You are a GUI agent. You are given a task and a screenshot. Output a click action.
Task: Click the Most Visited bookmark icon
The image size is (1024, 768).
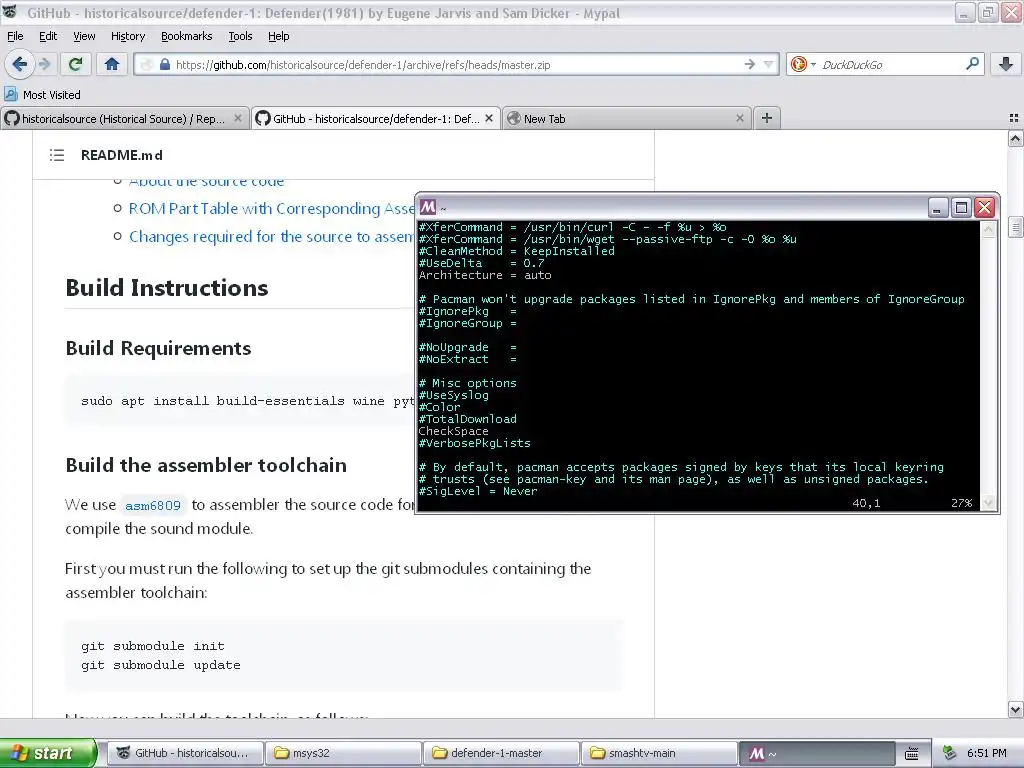click(x=10, y=94)
